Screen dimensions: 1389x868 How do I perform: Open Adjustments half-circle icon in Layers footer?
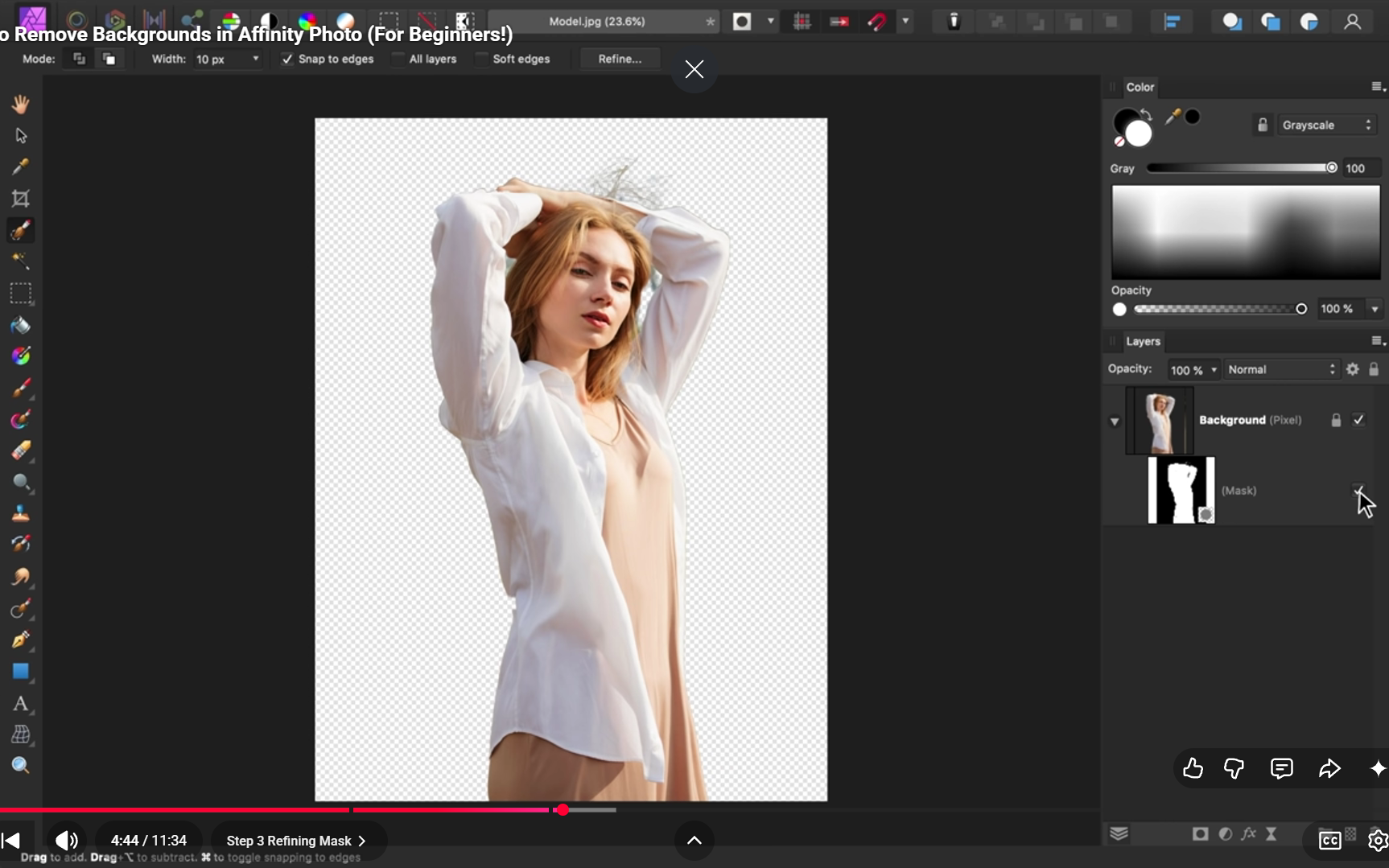point(1226,834)
